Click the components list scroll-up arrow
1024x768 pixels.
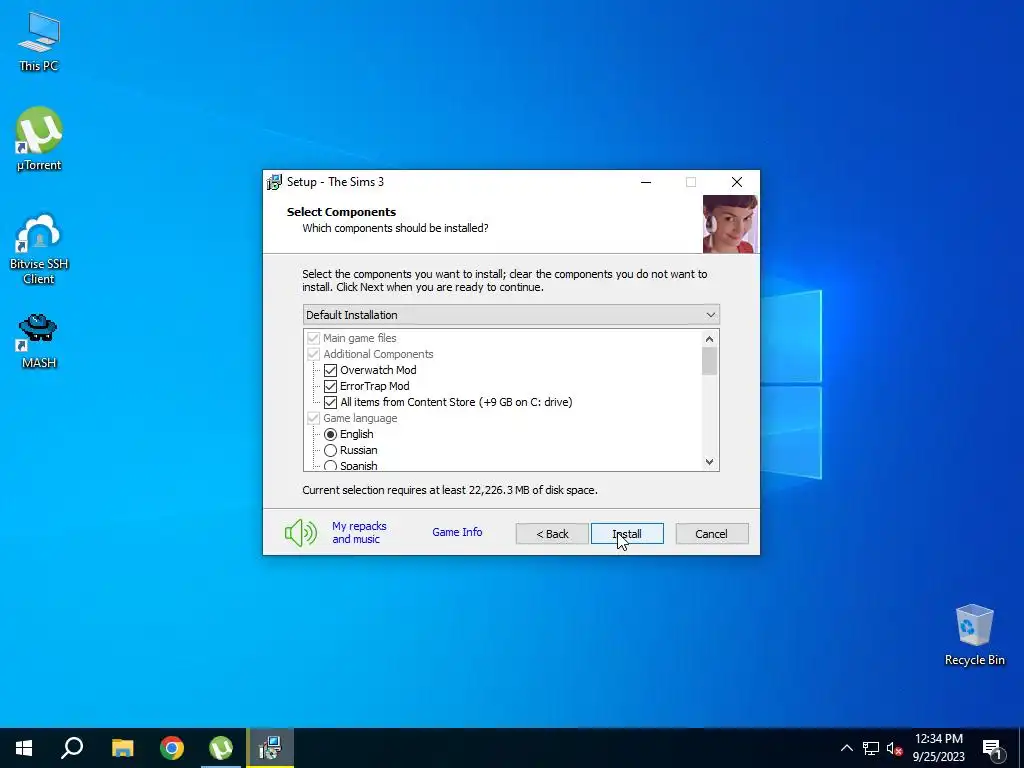pyautogui.click(x=710, y=339)
